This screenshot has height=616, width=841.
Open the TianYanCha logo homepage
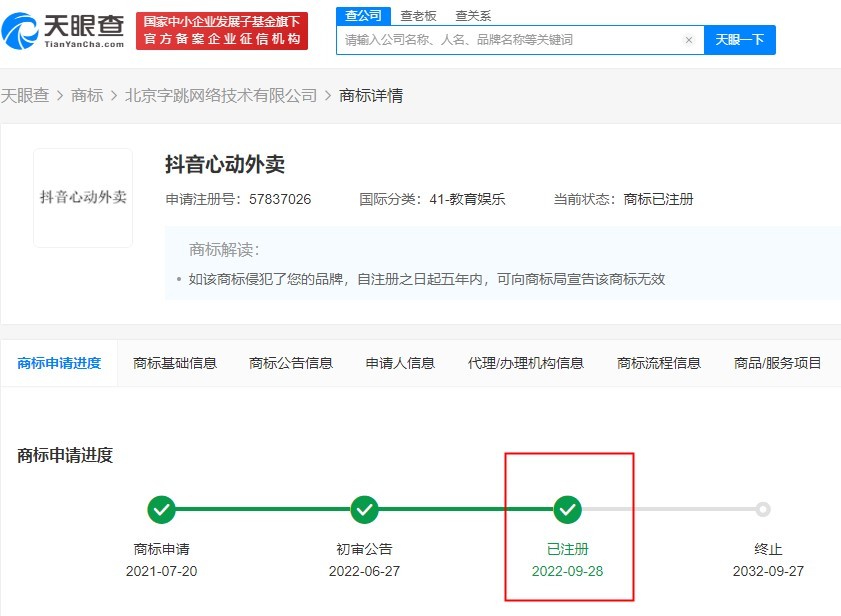click(63, 31)
